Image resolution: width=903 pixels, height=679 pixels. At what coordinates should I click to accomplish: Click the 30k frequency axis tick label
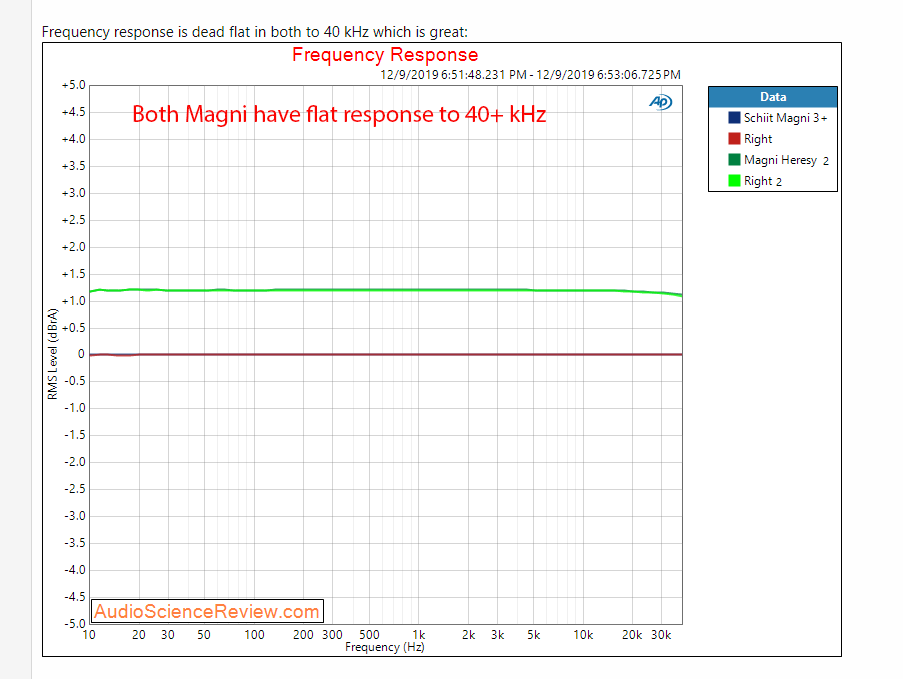(x=661, y=635)
